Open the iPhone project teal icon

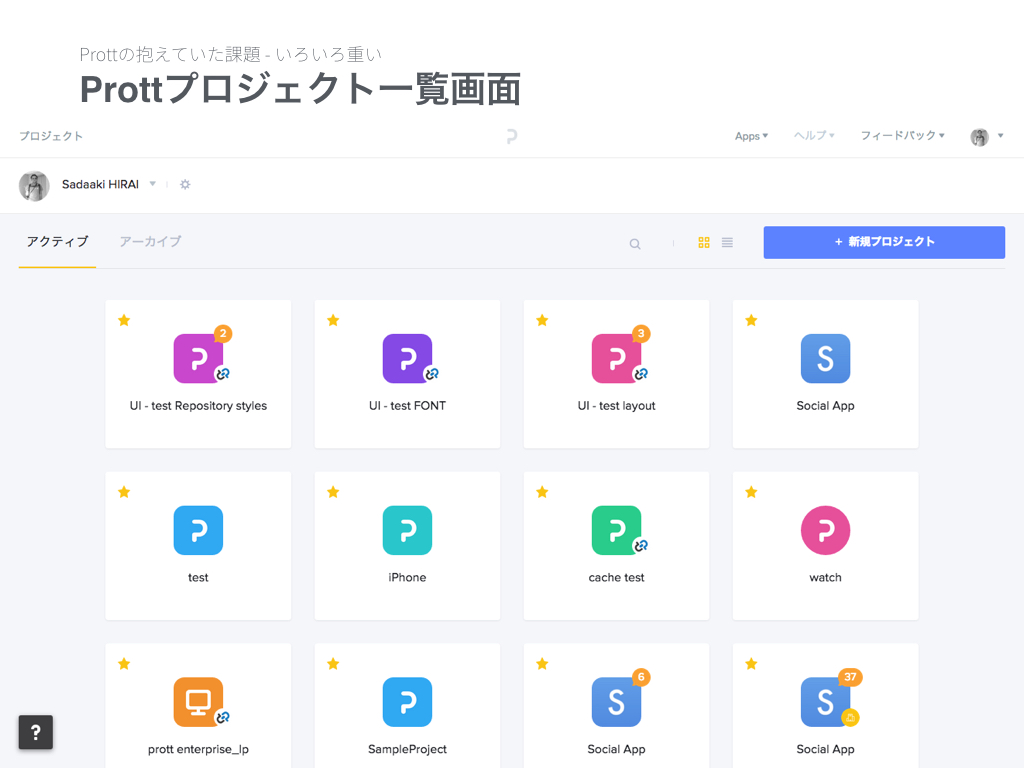[x=407, y=530]
